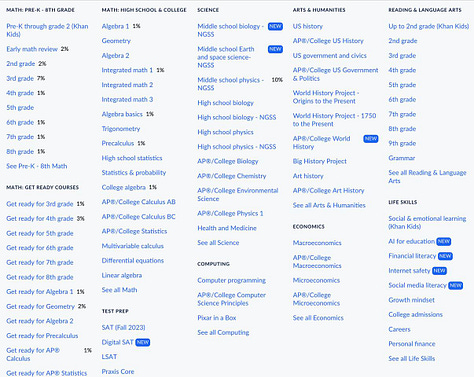The width and height of the screenshot is (474, 377).
Task: Open Art history course
Action: tap(308, 176)
